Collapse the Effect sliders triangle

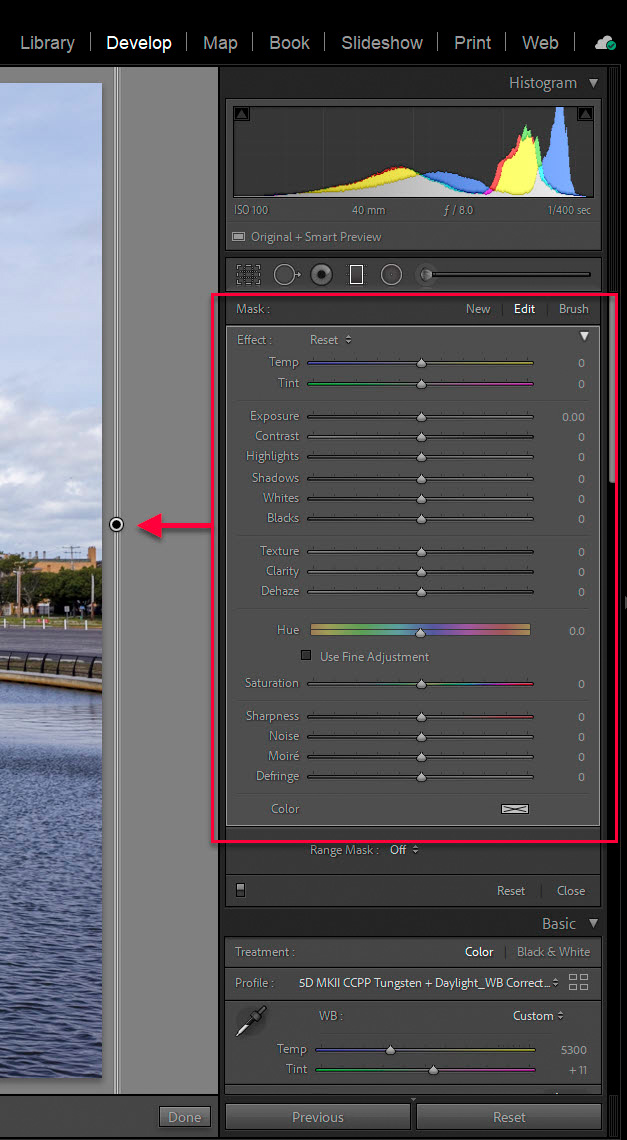tap(584, 337)
